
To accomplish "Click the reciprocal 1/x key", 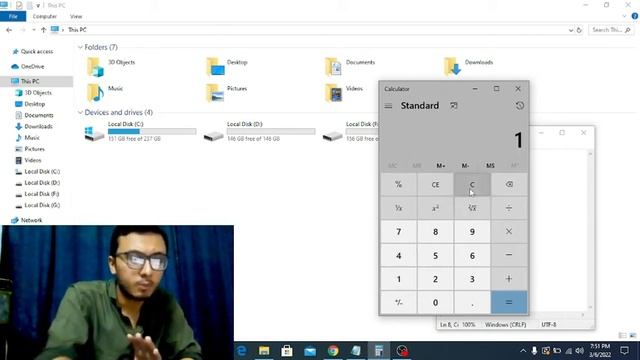I will [399, 208].
